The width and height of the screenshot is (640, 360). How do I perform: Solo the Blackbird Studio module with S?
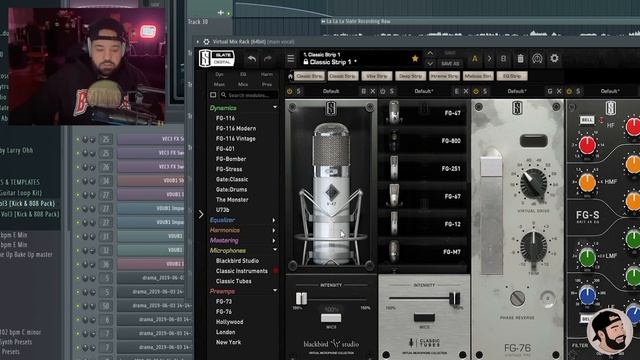tap(299, 91)
